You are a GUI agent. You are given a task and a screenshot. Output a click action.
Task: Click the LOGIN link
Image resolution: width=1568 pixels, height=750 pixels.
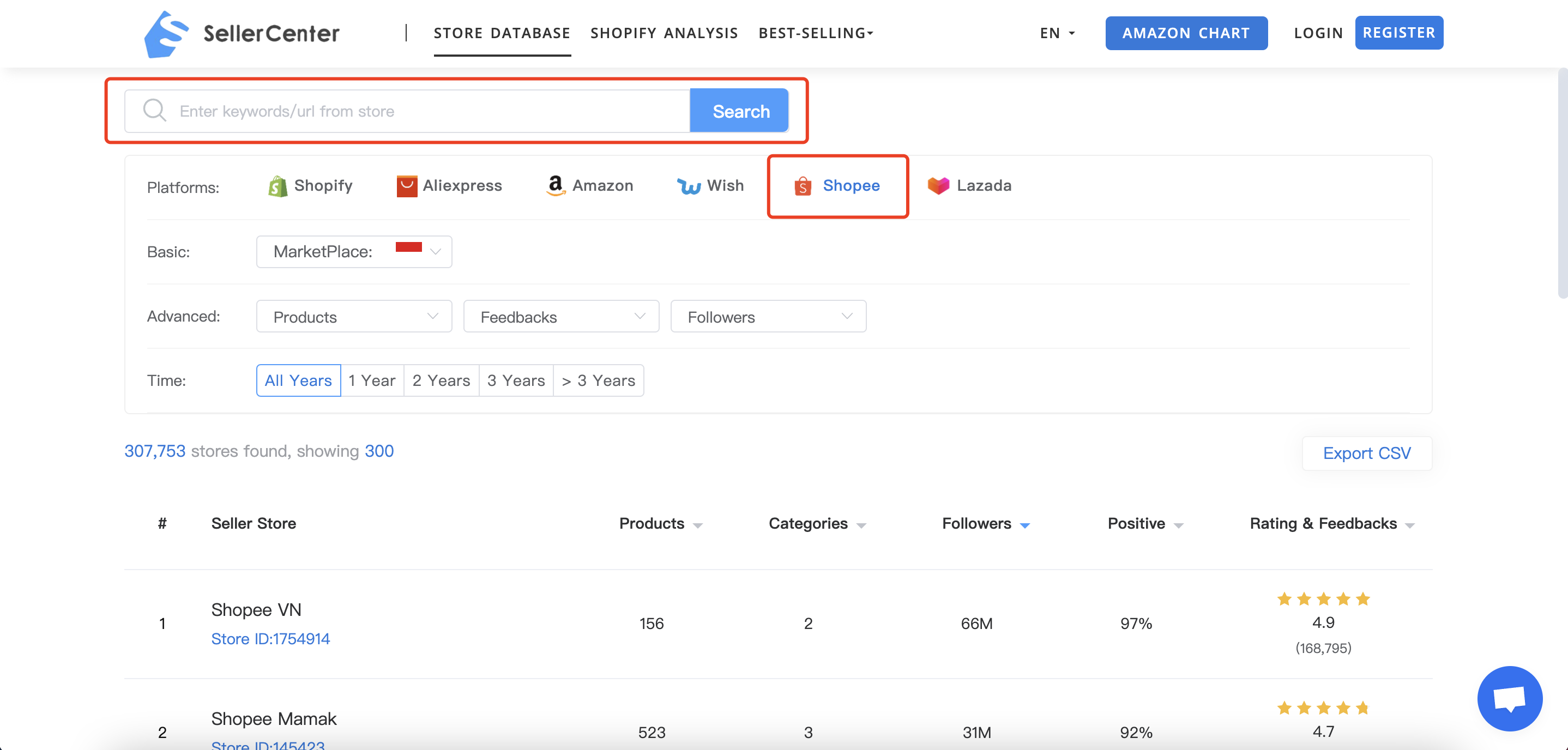coord(1318,33)
